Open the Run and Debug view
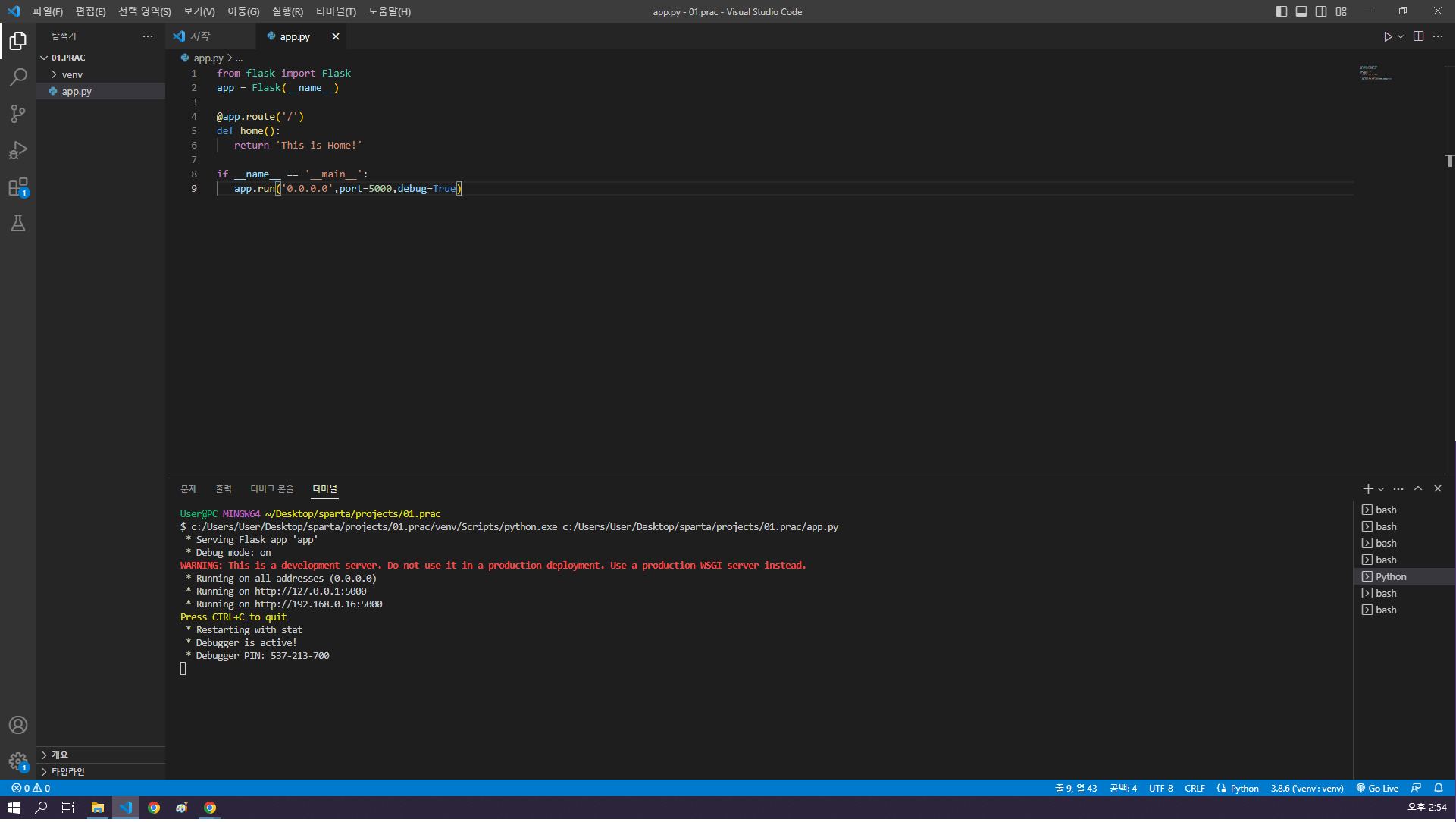This screenshot has height=822, width=1456. click(x=18, y=150)
